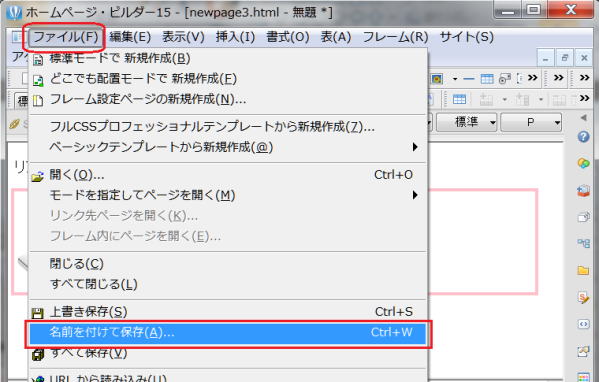
Task: Choose ベーシックテンプレートから新規作成(@)
Action: pos(228,147)
